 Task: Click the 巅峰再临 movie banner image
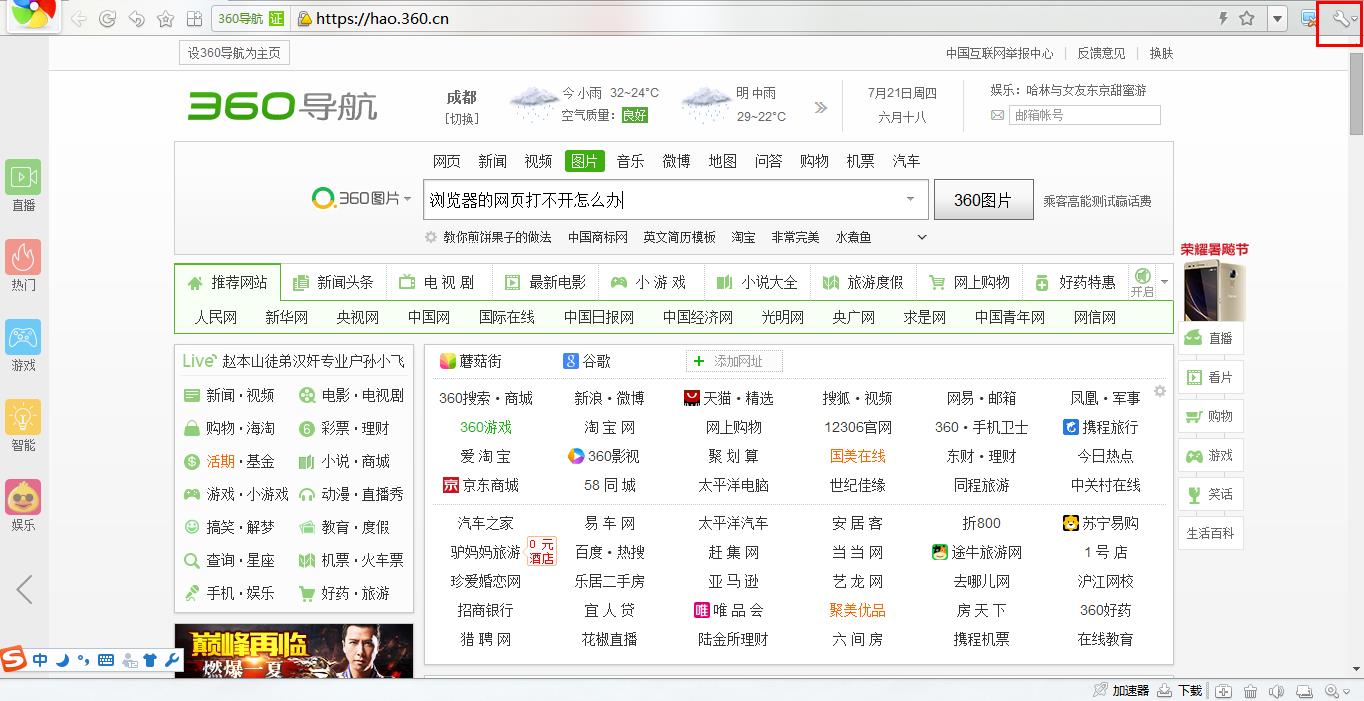(x=293, y=650)
